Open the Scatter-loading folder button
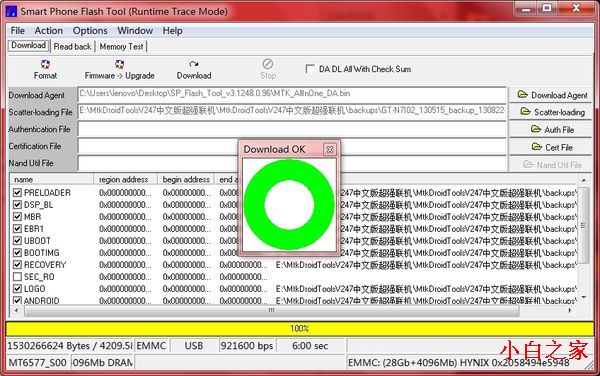Viewport: 600px width, 376px height. coord(550,112)
